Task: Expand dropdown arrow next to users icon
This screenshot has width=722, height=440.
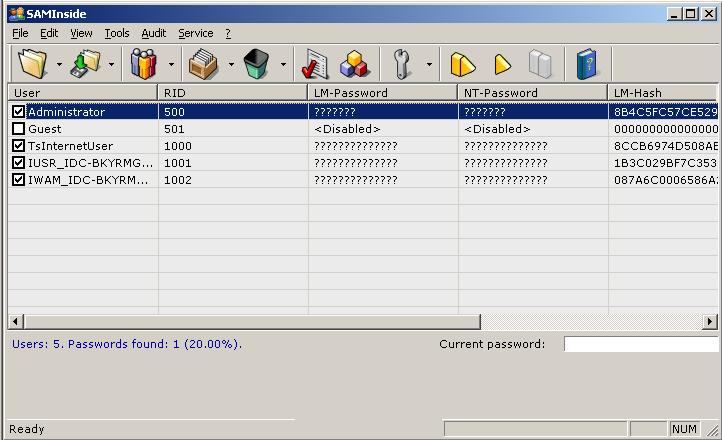Action: coord(171,64)
